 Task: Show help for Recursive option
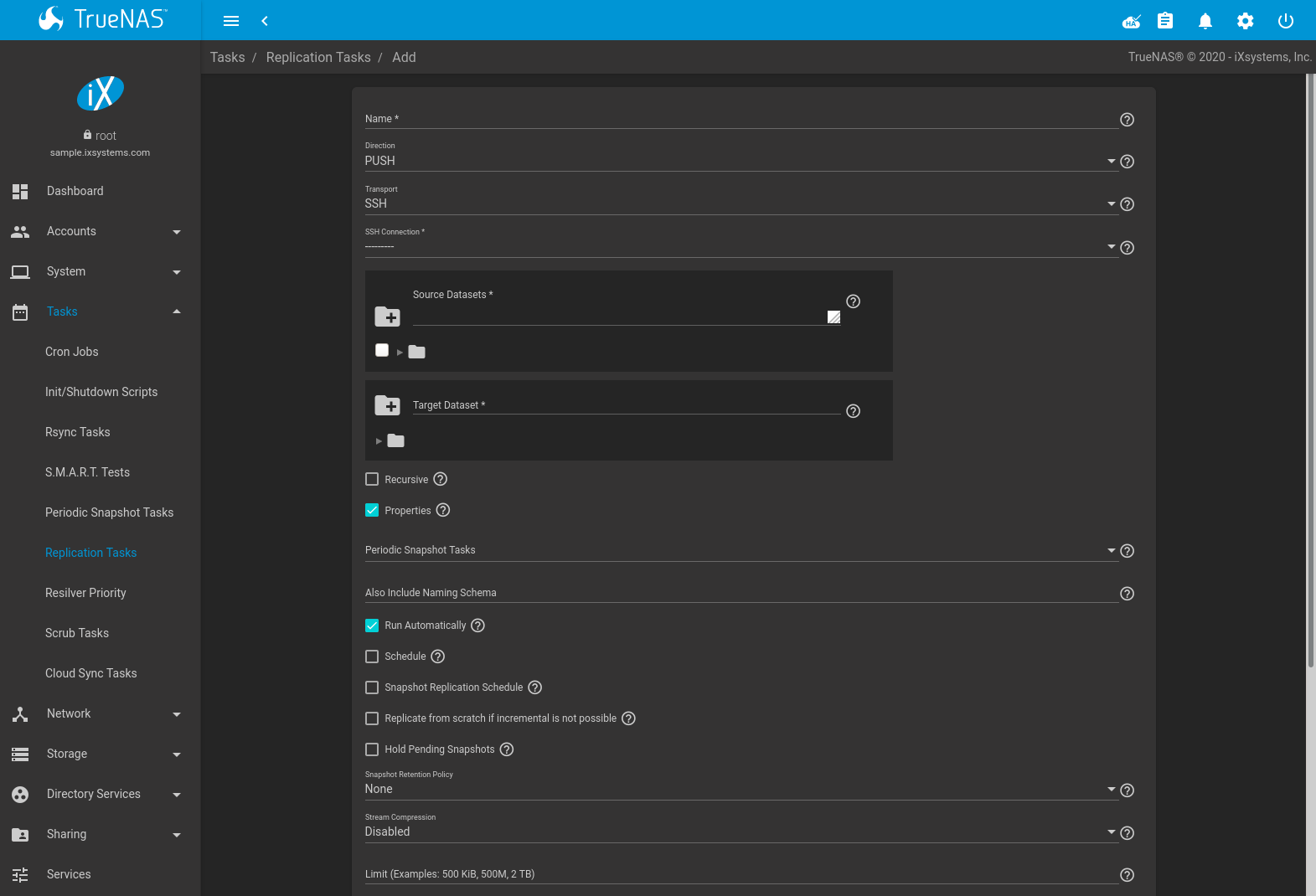[441, 479]
